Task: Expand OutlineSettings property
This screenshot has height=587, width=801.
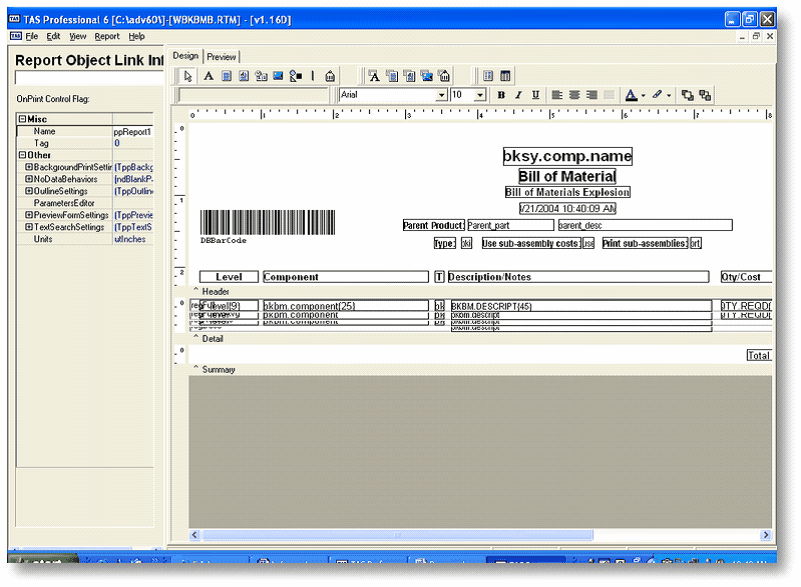Action: pos(29,191)
